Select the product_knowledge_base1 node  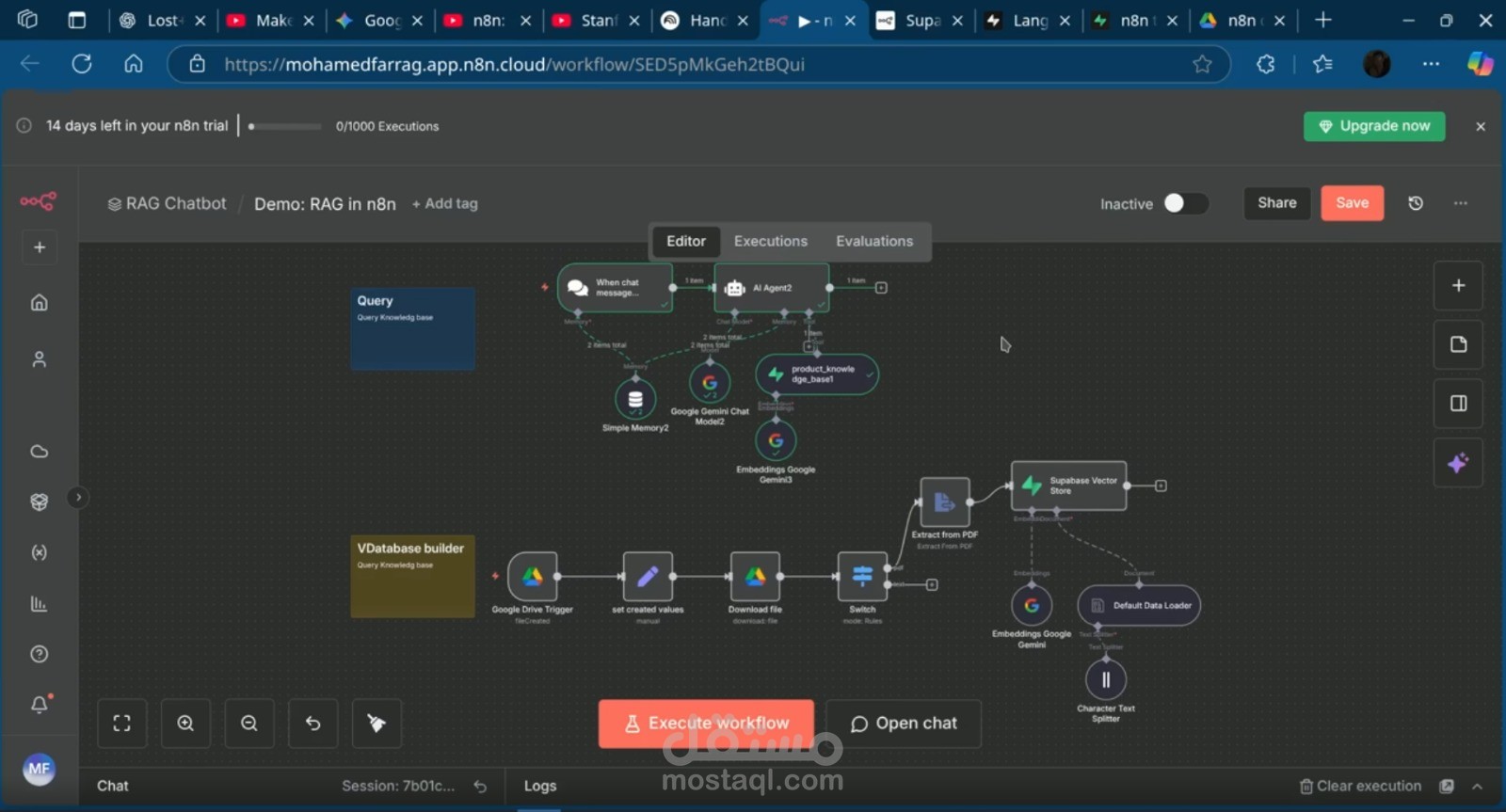[817, 374]
